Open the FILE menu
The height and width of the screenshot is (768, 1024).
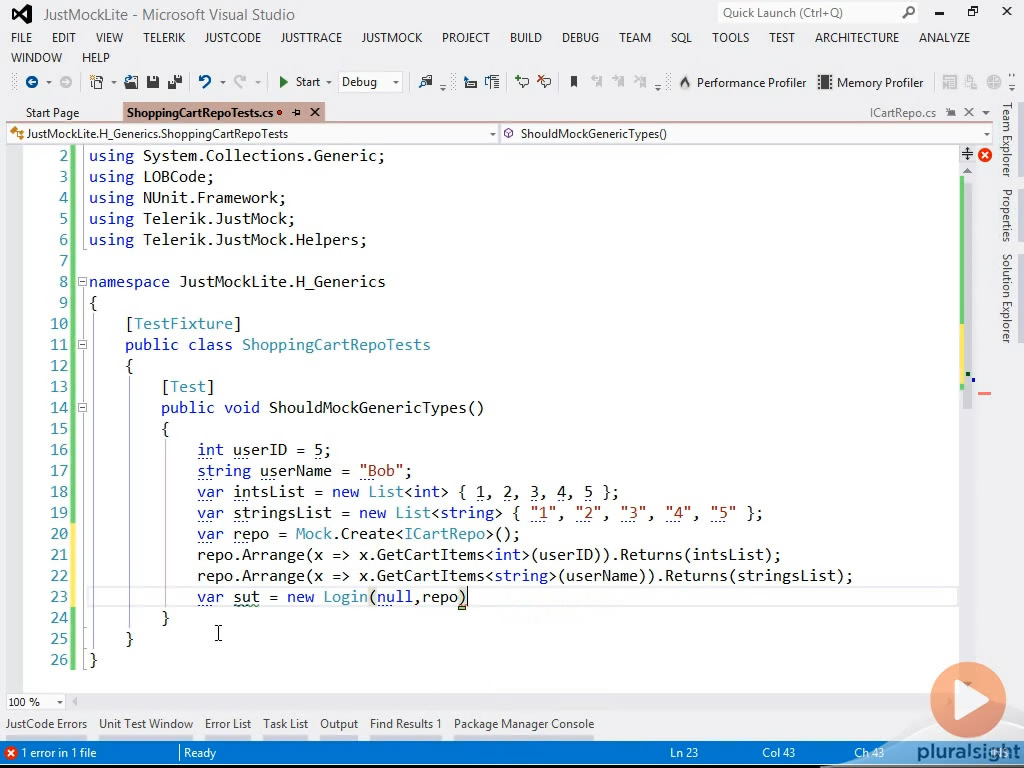(x=22, y=38)
